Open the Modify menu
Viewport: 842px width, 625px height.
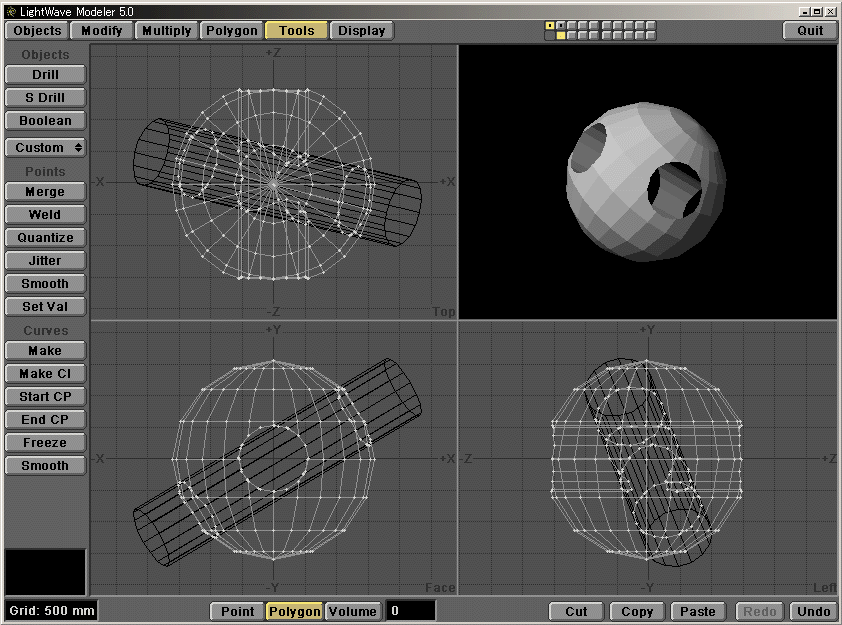click(x=101, y=30)
